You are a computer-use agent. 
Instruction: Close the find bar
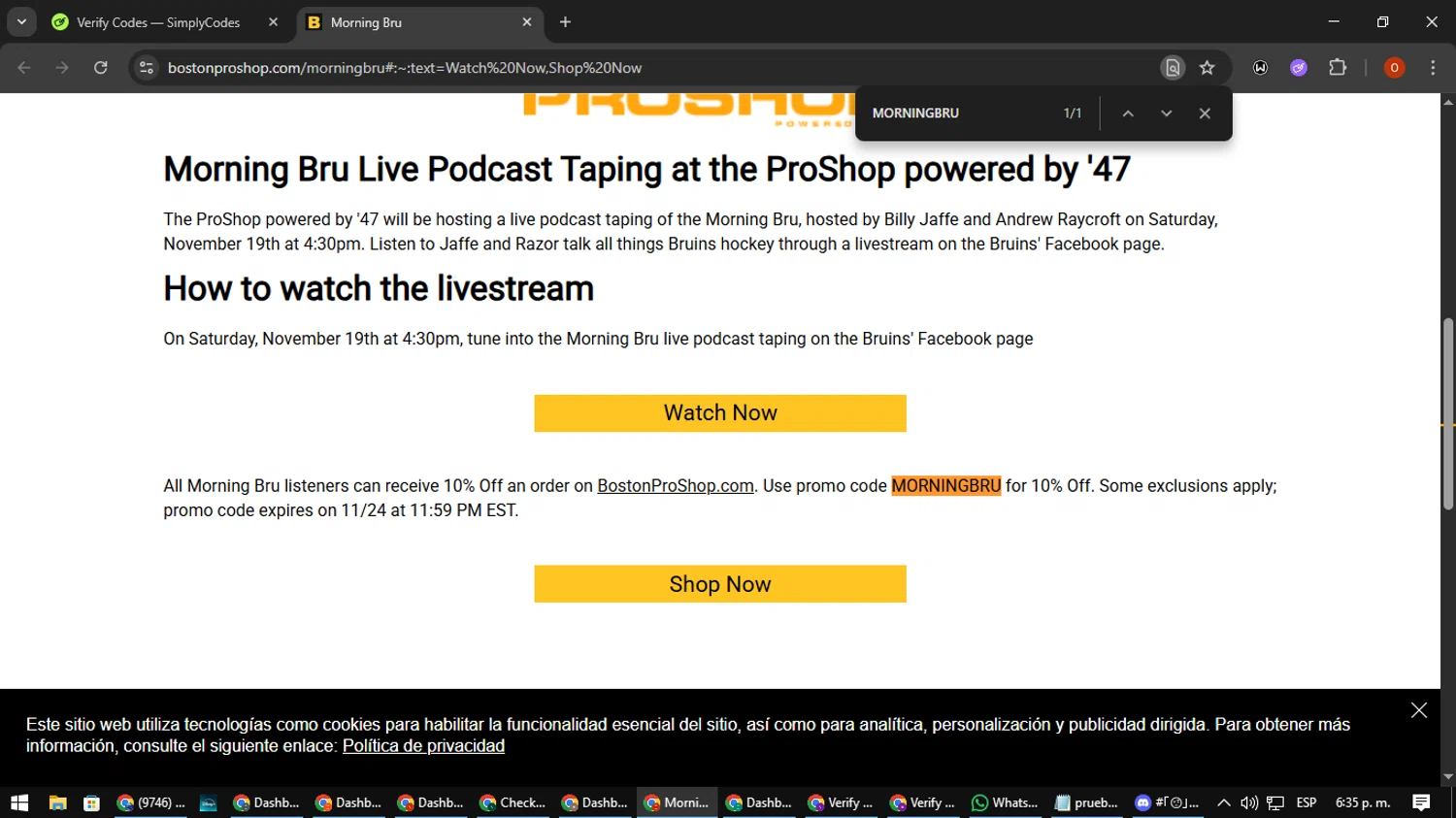coord(1205,114)
